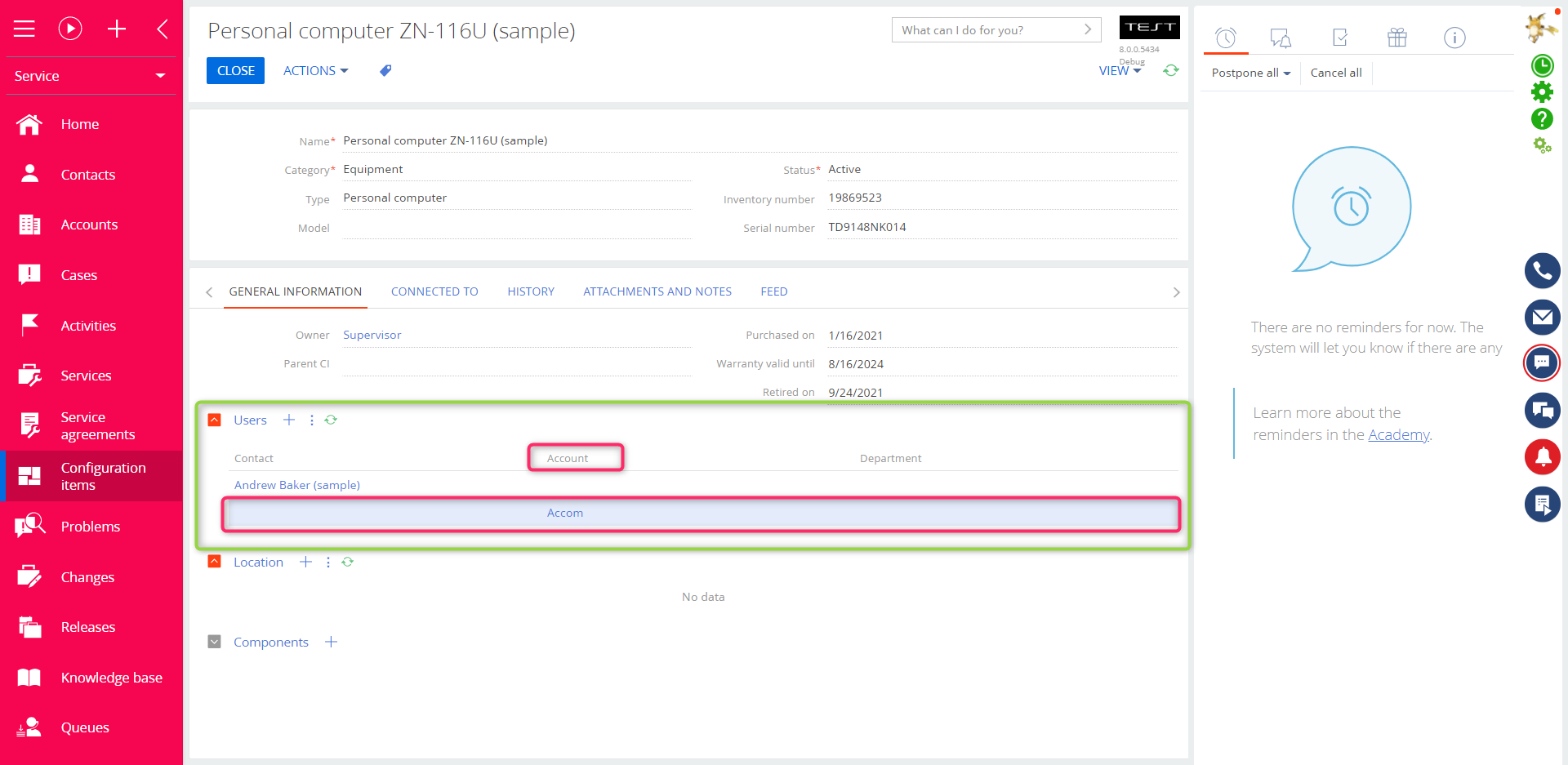Open the system designer gear icon
1568x765 pixels.
1542,92
